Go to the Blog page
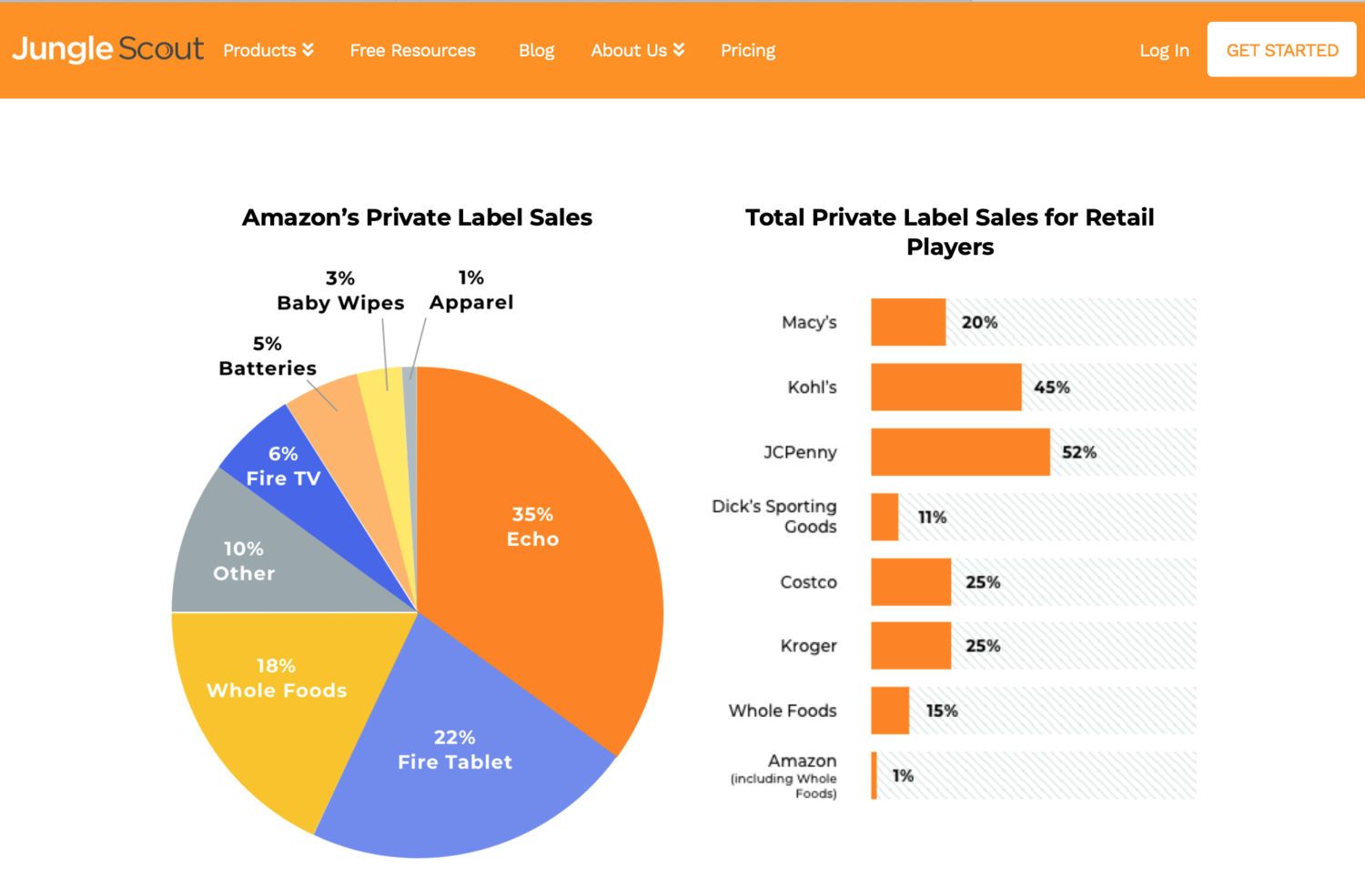This screenshot has width=1365, height=896. point(536,50)
